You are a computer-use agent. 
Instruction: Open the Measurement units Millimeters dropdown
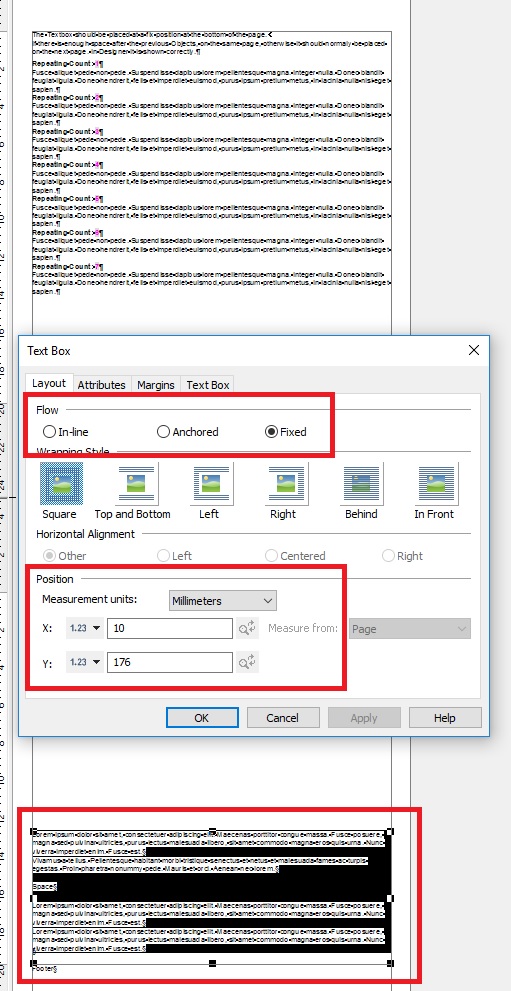coord(223,600)
